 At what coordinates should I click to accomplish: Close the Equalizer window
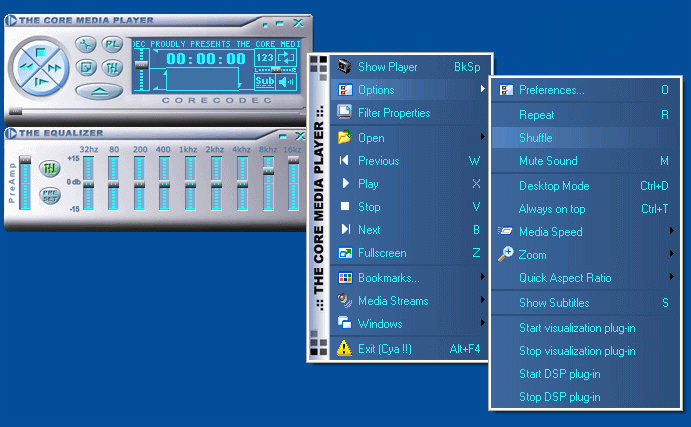(300, 136)
